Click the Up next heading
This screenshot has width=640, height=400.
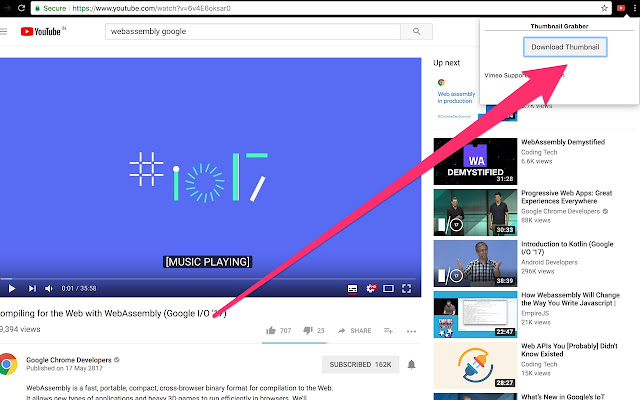click(447, 63)
